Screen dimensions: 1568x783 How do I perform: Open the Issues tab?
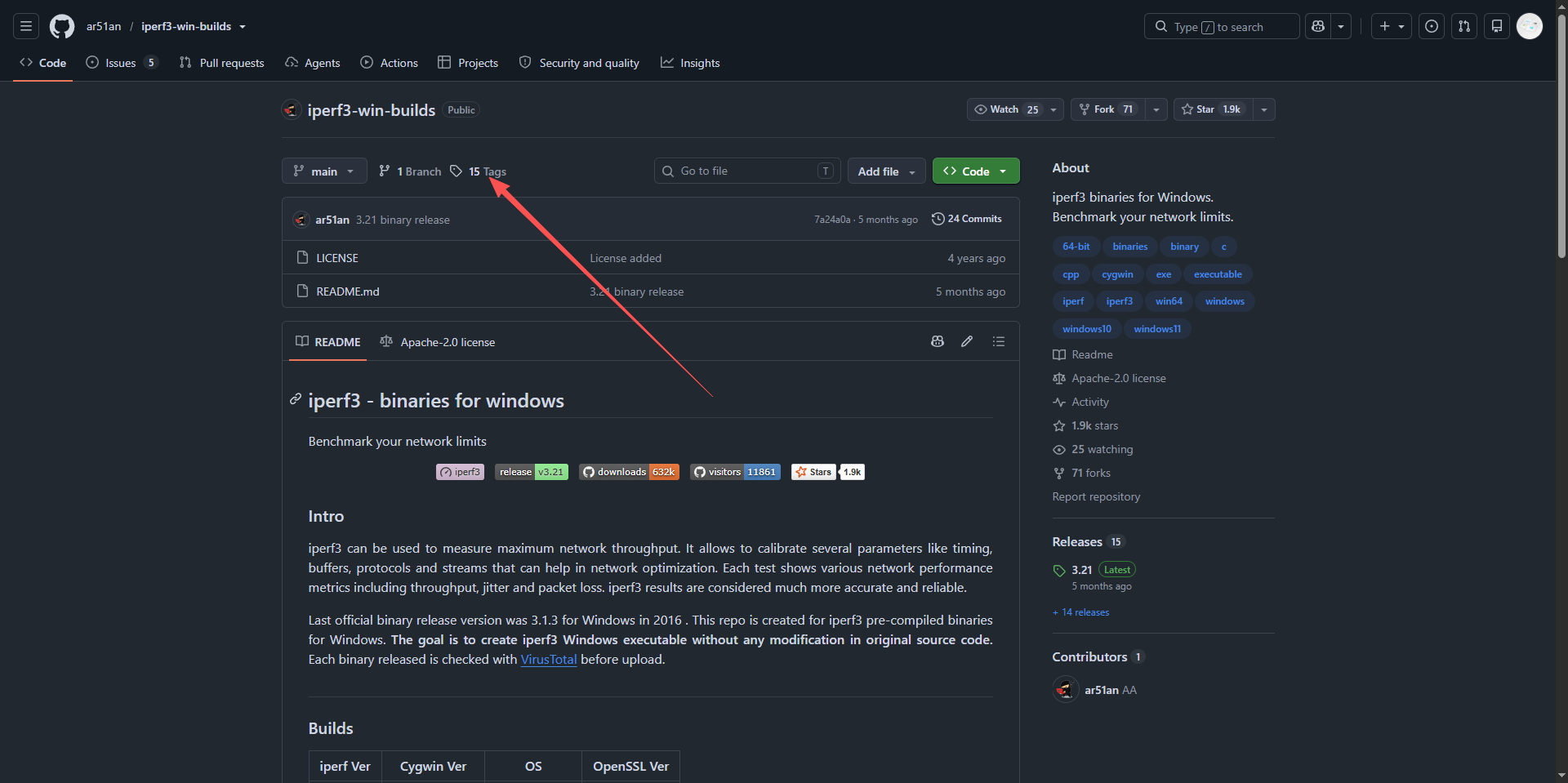tap(121, 63)
